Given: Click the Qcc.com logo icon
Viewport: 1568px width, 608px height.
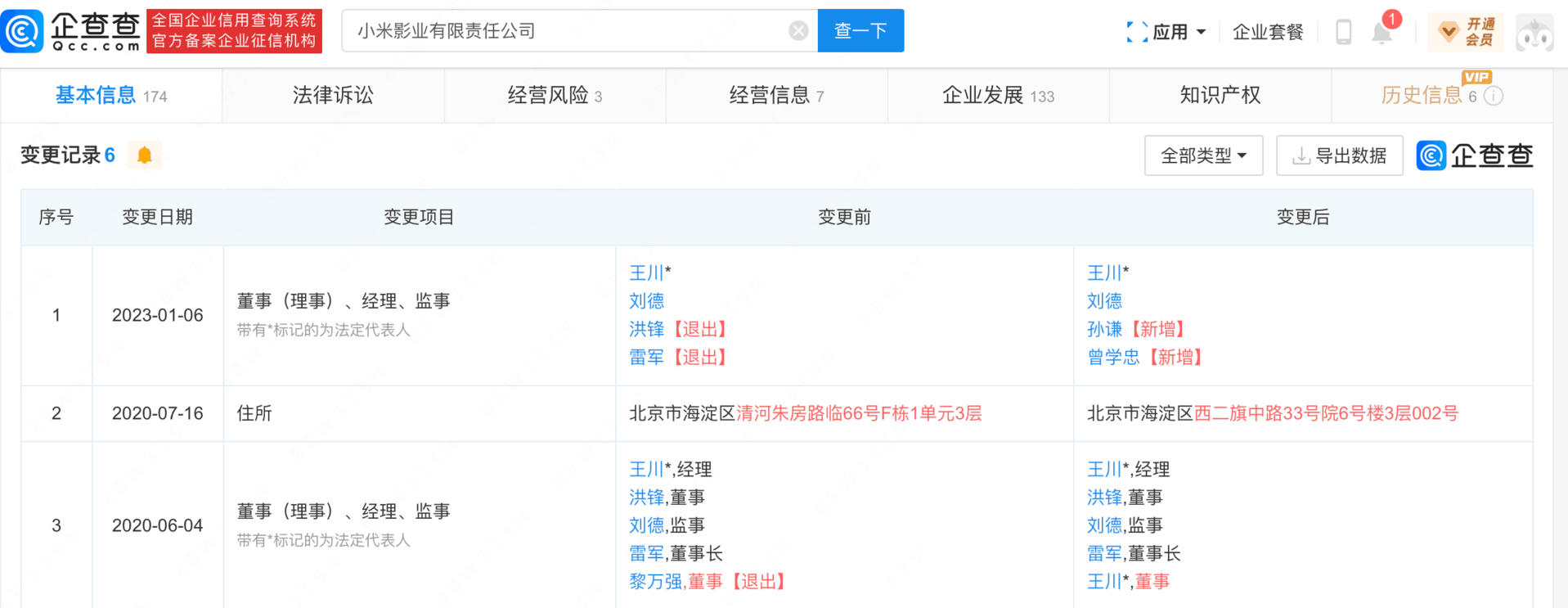Looking at the screenshot, I should (22, 31).
